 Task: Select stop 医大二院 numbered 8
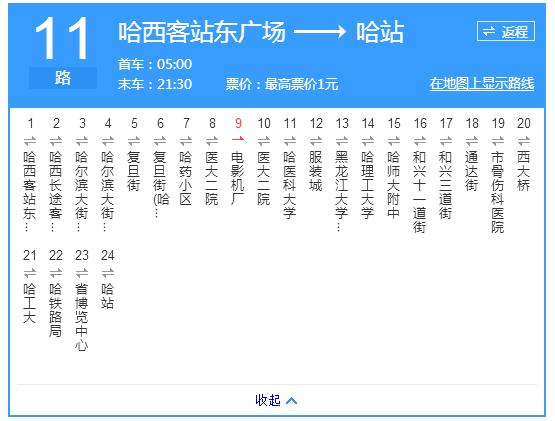tap(212, 178)
